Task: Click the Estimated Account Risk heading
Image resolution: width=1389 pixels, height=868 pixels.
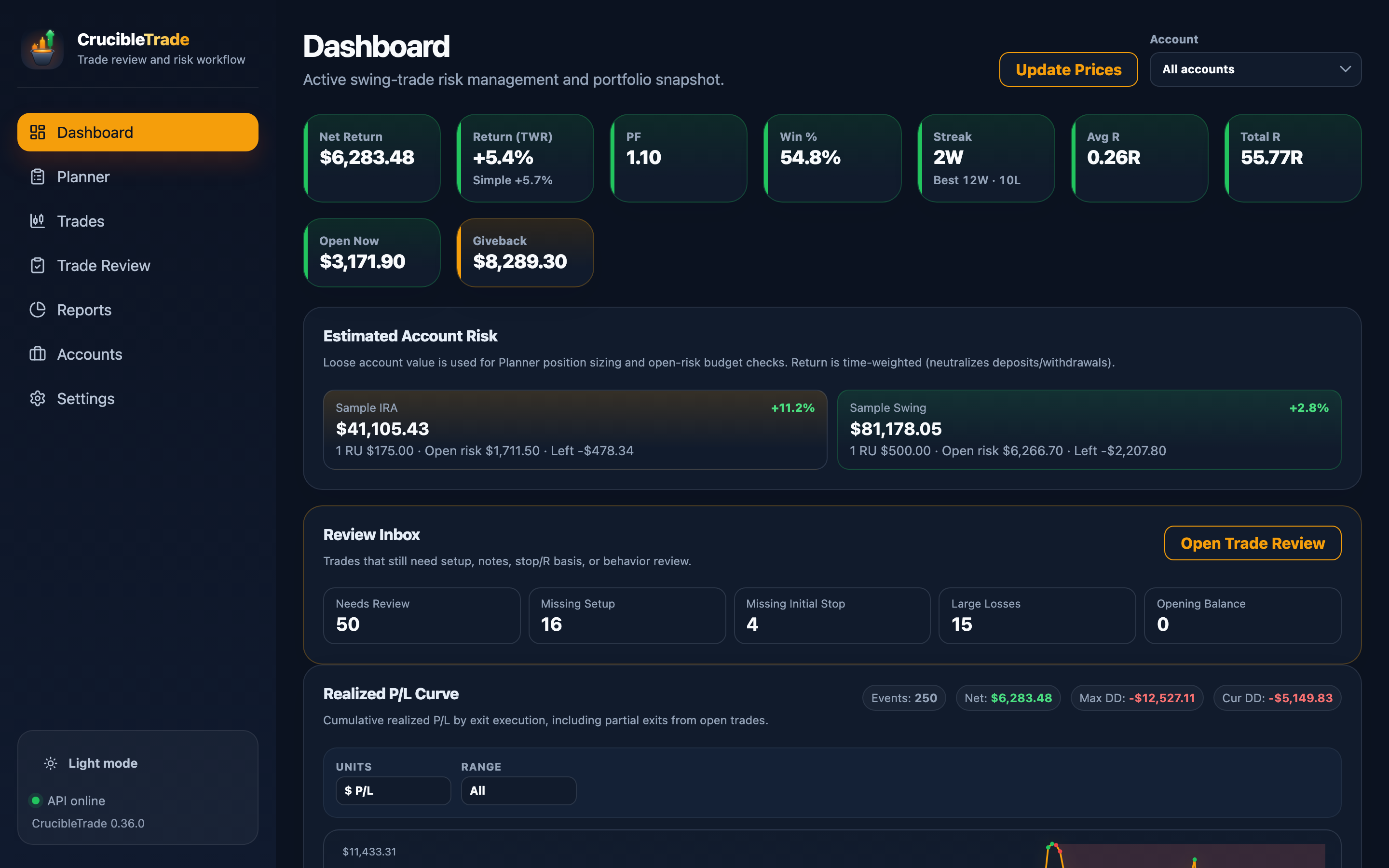Action: [410, 336]
